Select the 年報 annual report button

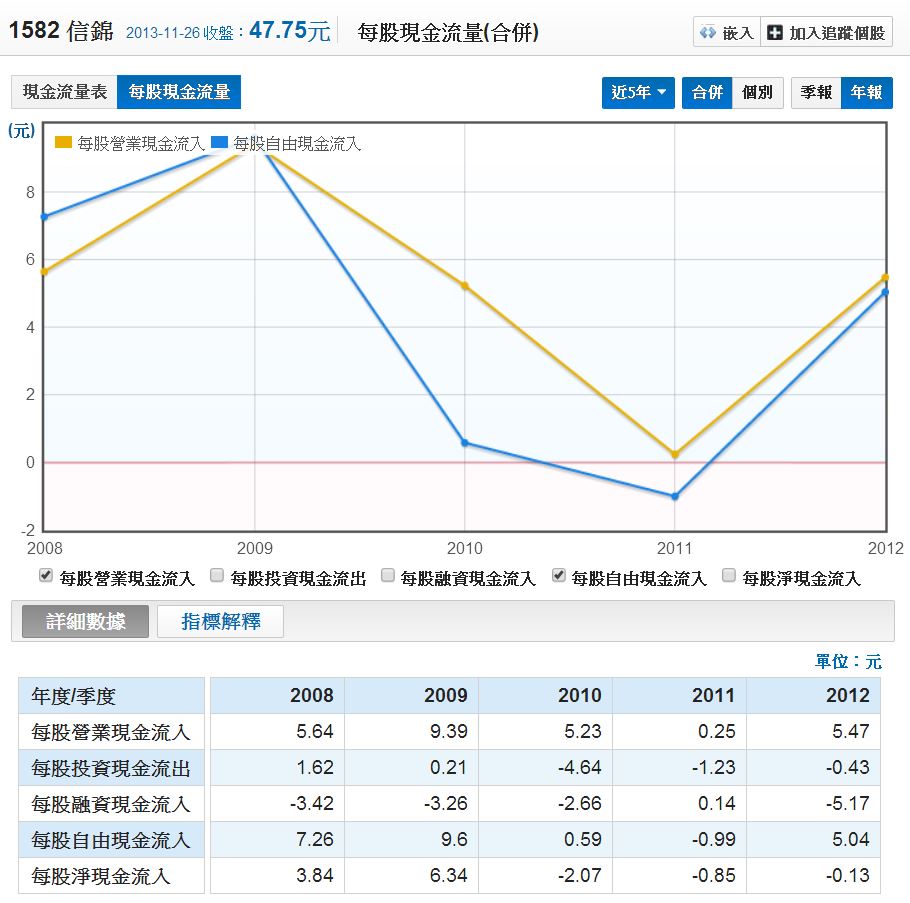pyautogui.click(x=866, y=93)
